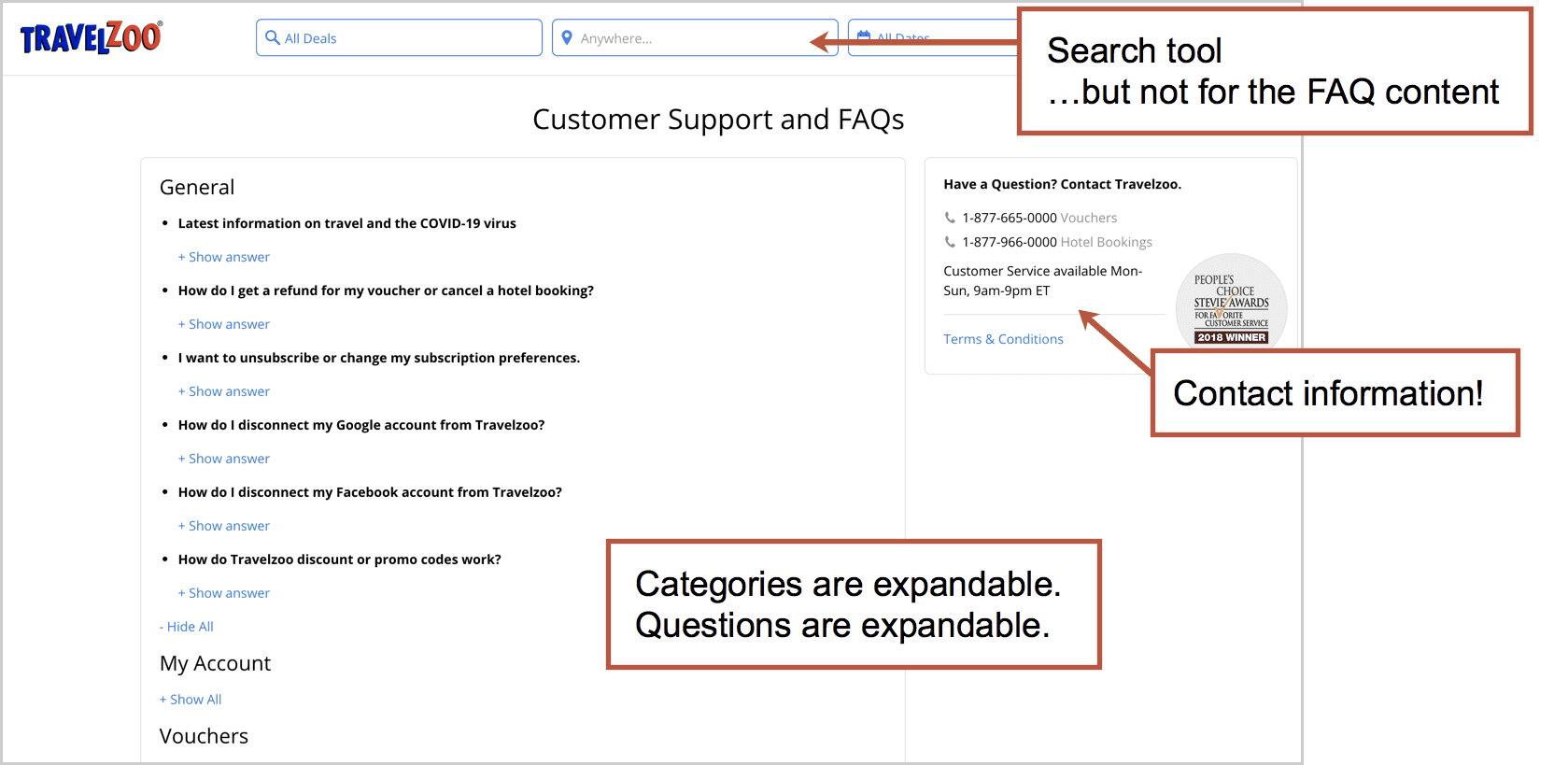Click phone icon beside Vouchers number
Screen dimensions: 1568x765
pyautogui.click(x=950, y=218)
